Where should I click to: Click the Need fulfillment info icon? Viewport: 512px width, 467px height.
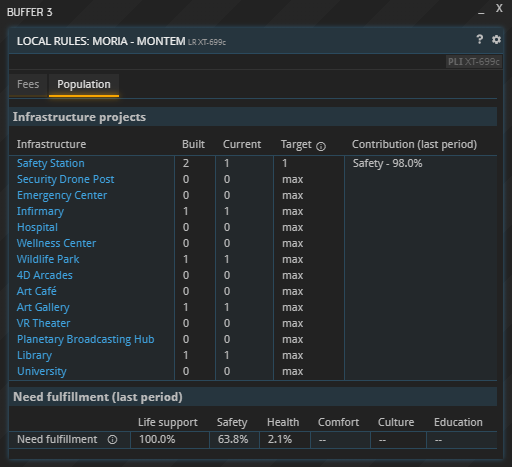[113, 440]
